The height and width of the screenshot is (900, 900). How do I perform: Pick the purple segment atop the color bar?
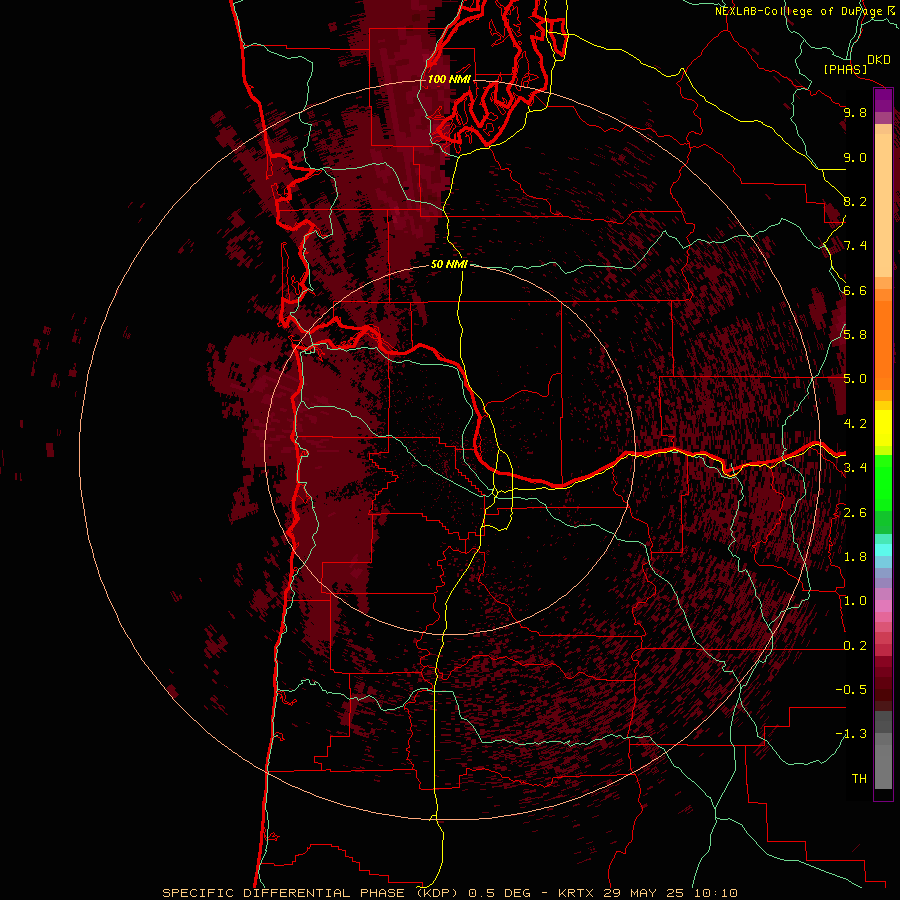[x=883, y=100]
